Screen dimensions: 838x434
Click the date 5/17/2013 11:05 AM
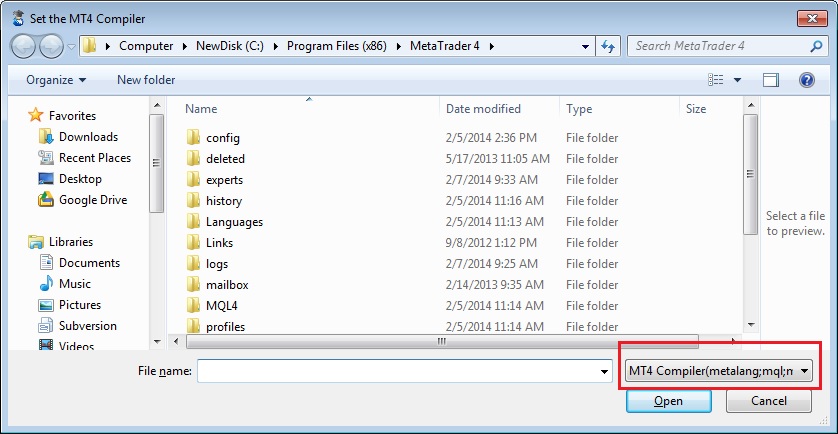coord(498,159)
